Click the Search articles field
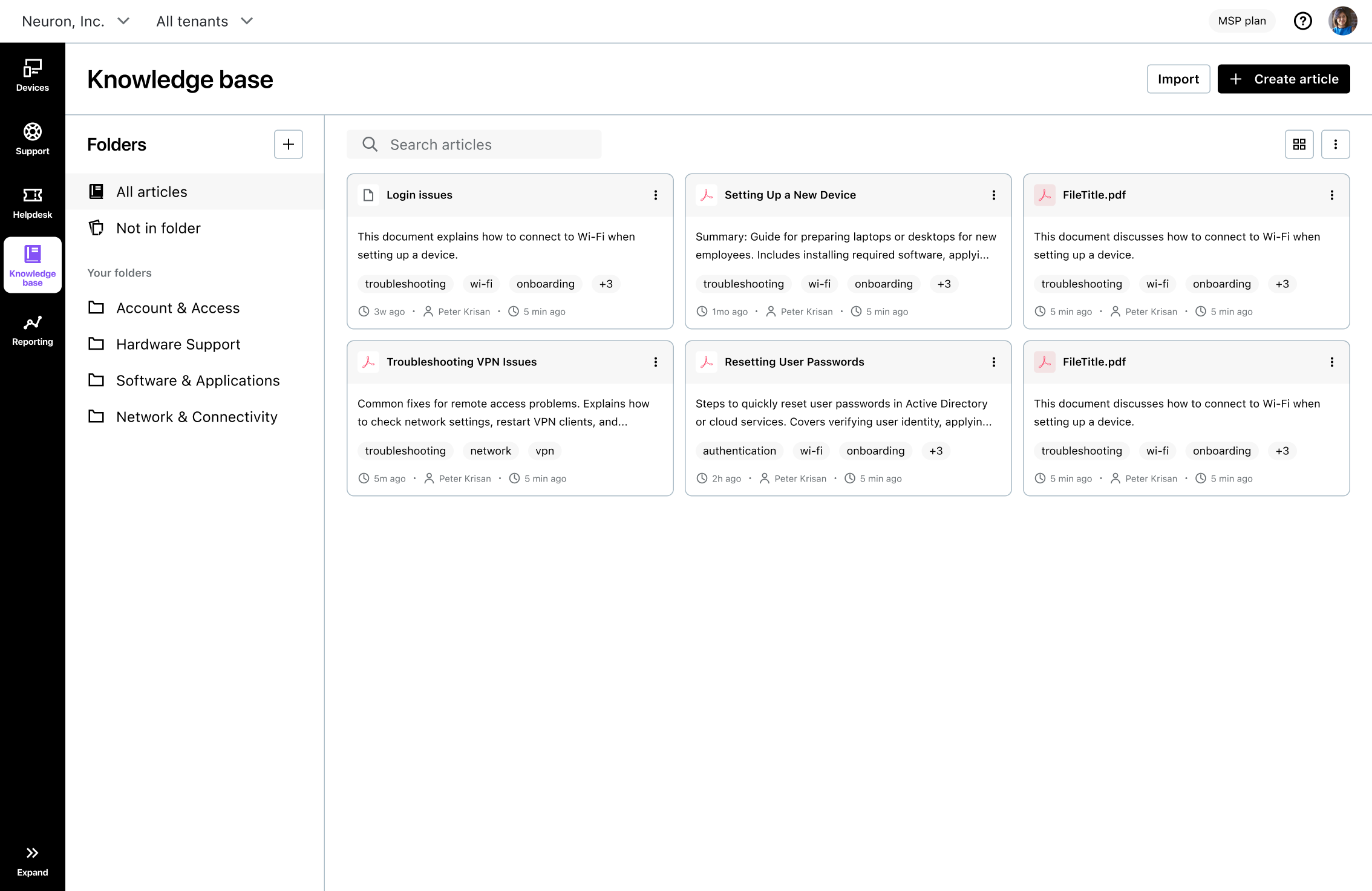 coord(474,145)
